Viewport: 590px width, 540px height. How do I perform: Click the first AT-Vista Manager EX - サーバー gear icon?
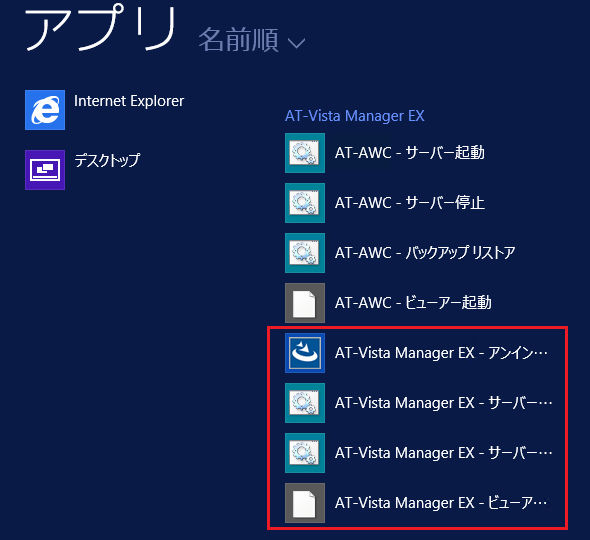[305, 403]
